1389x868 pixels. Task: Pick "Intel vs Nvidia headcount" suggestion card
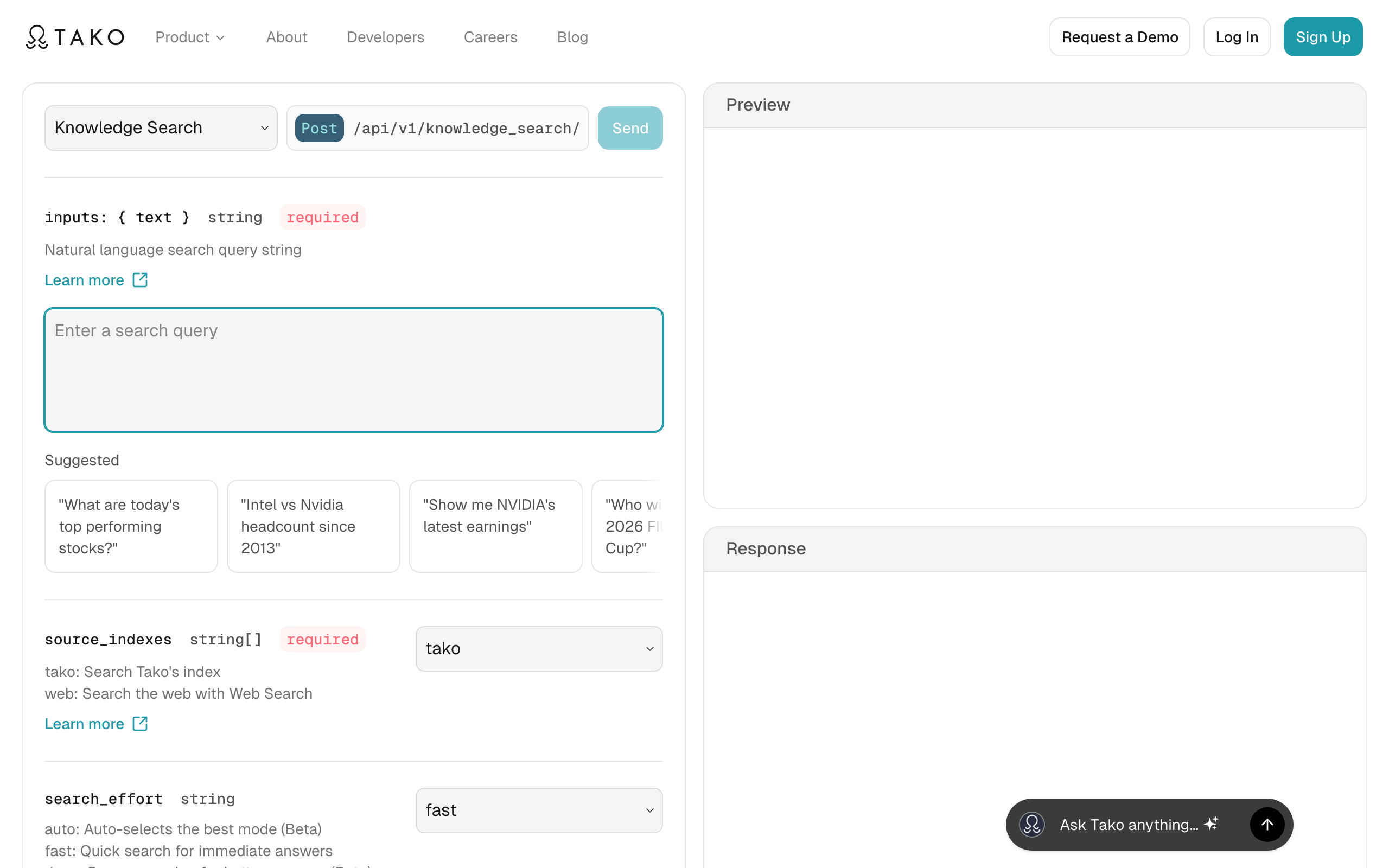pos(314,526)
